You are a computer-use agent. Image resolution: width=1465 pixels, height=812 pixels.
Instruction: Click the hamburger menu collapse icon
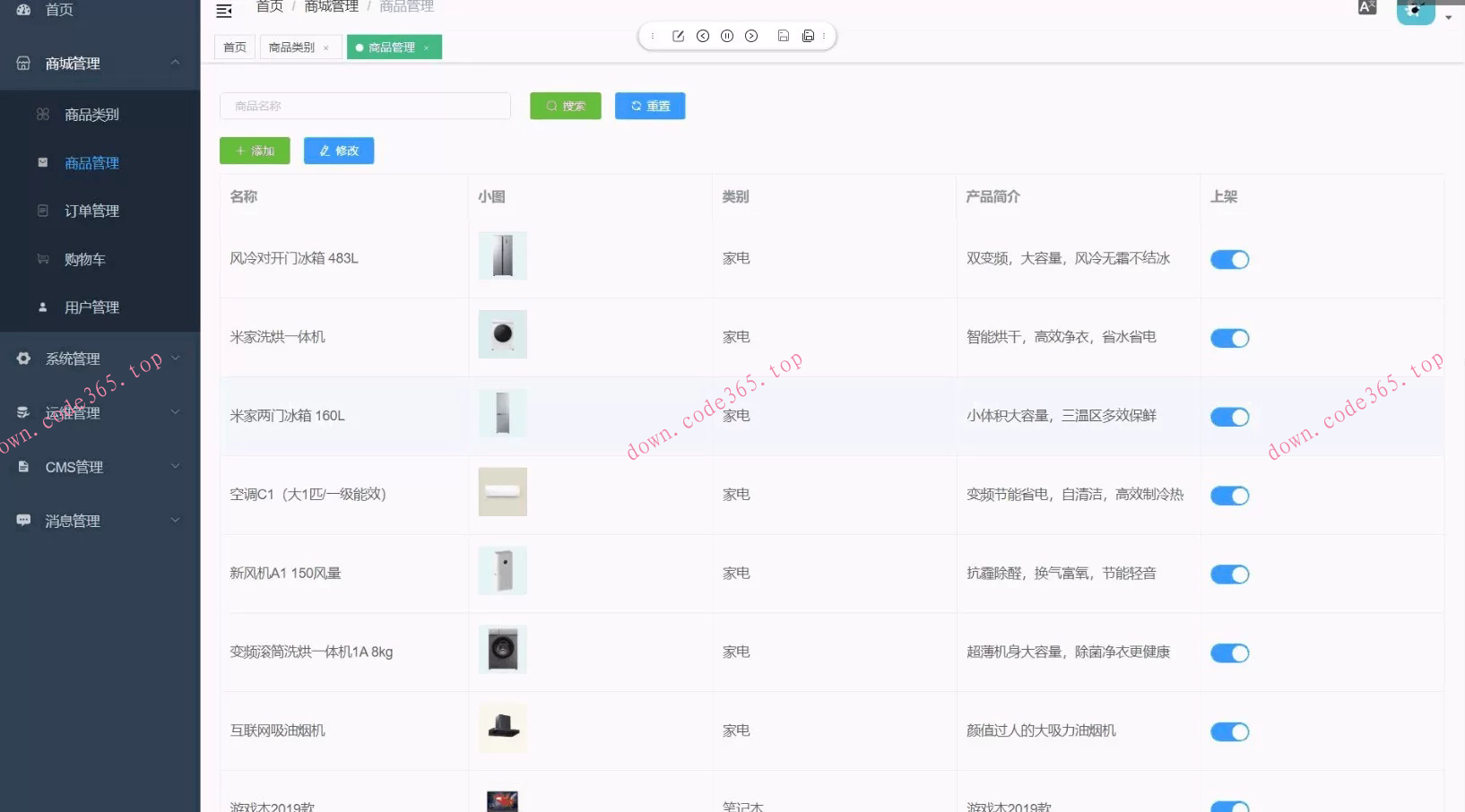[223, 11]
